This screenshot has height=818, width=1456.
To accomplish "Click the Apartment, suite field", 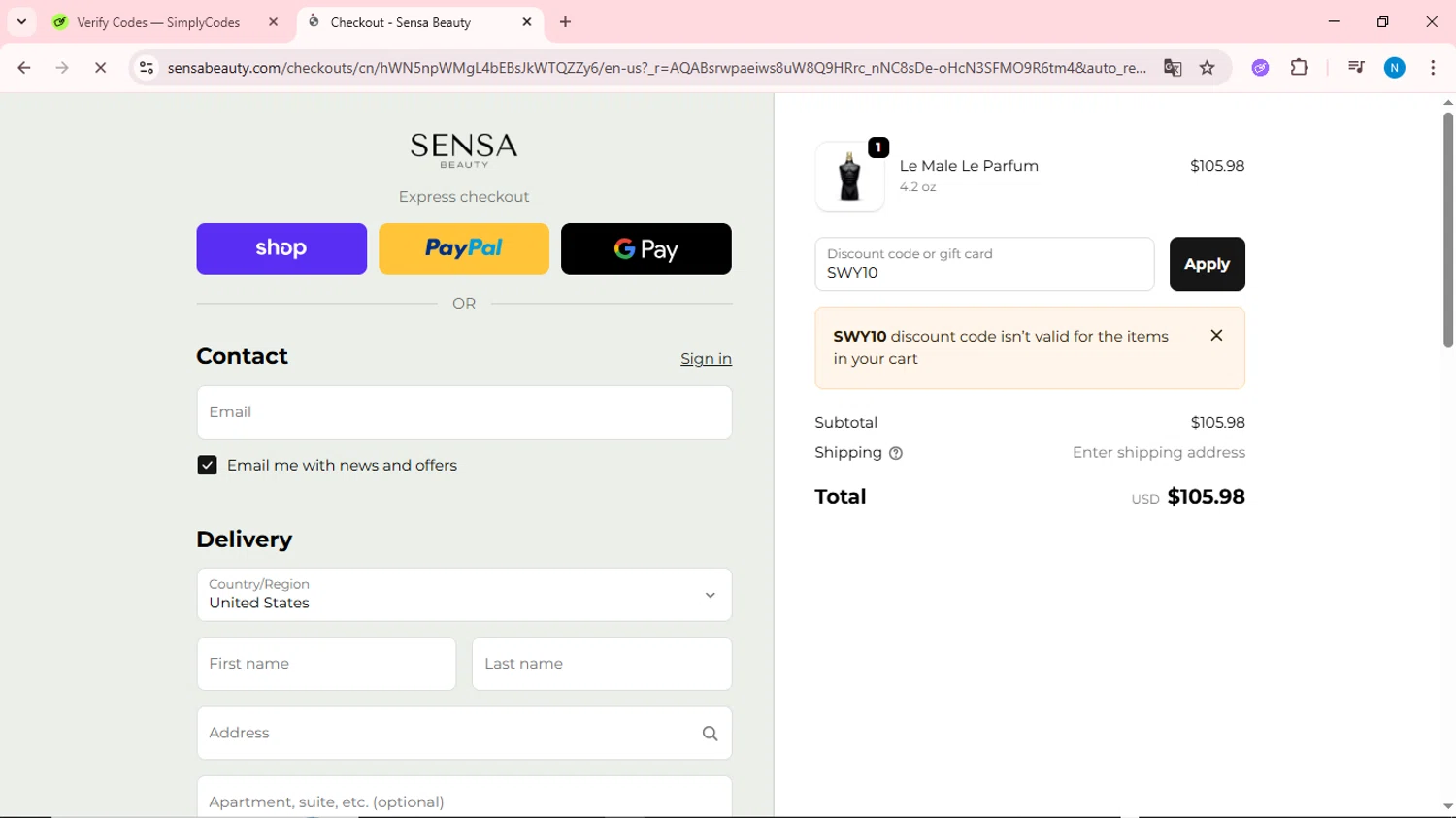I will (464, 798).
